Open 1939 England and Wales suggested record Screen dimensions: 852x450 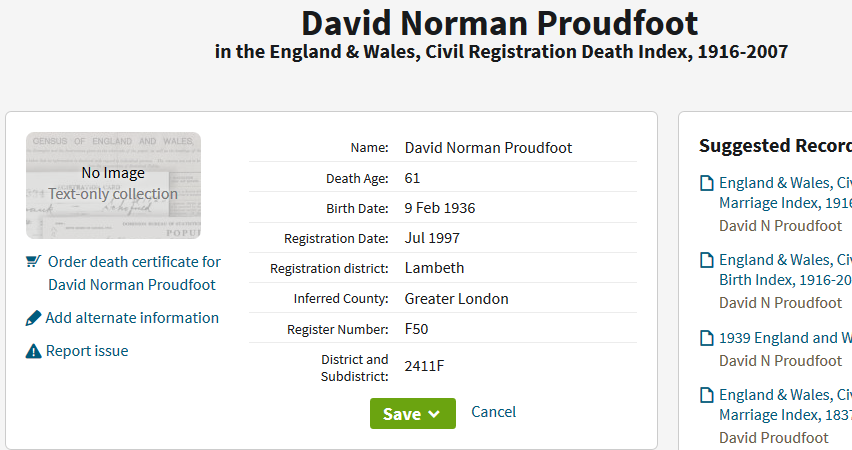pos(785,338)
